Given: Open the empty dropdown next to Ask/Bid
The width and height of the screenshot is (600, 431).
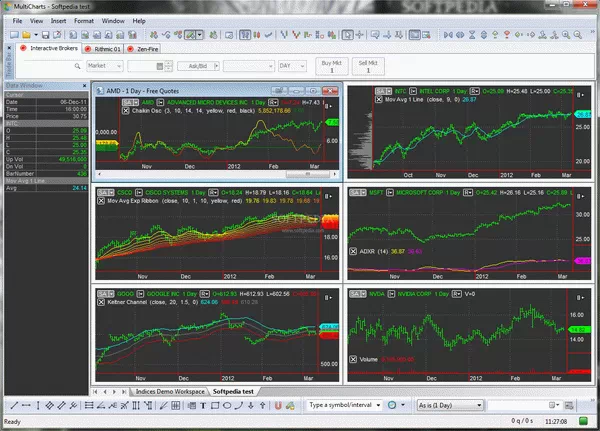Looking at the screenshot, I should pos(249,66).
